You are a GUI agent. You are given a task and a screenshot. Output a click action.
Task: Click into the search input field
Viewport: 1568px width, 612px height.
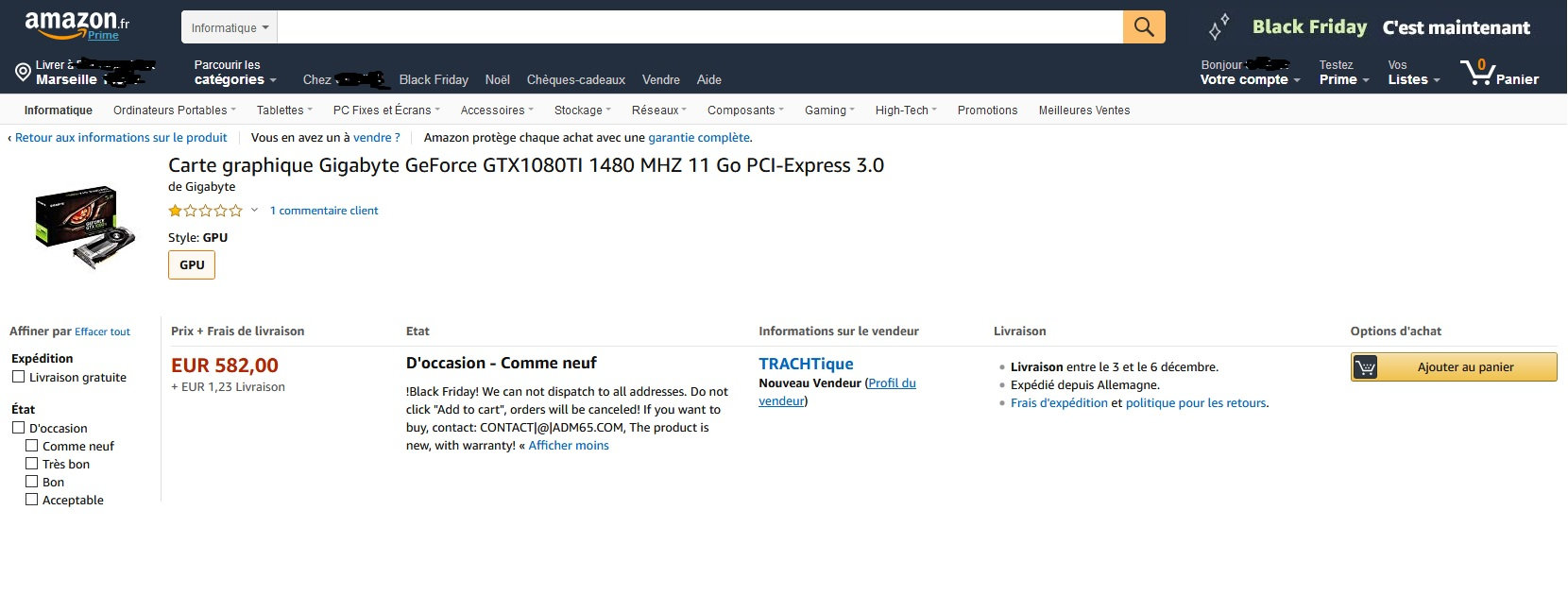pyautogui.click(x=700, y=27)
